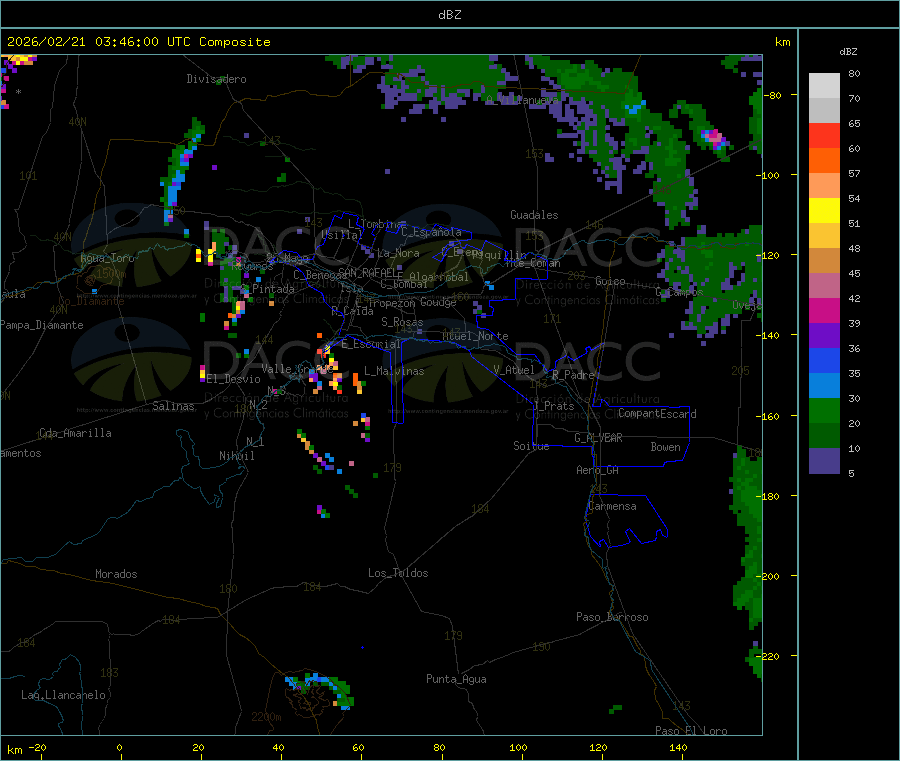
Task: Click the R_Padre label
Action: (x=573, y=375)
